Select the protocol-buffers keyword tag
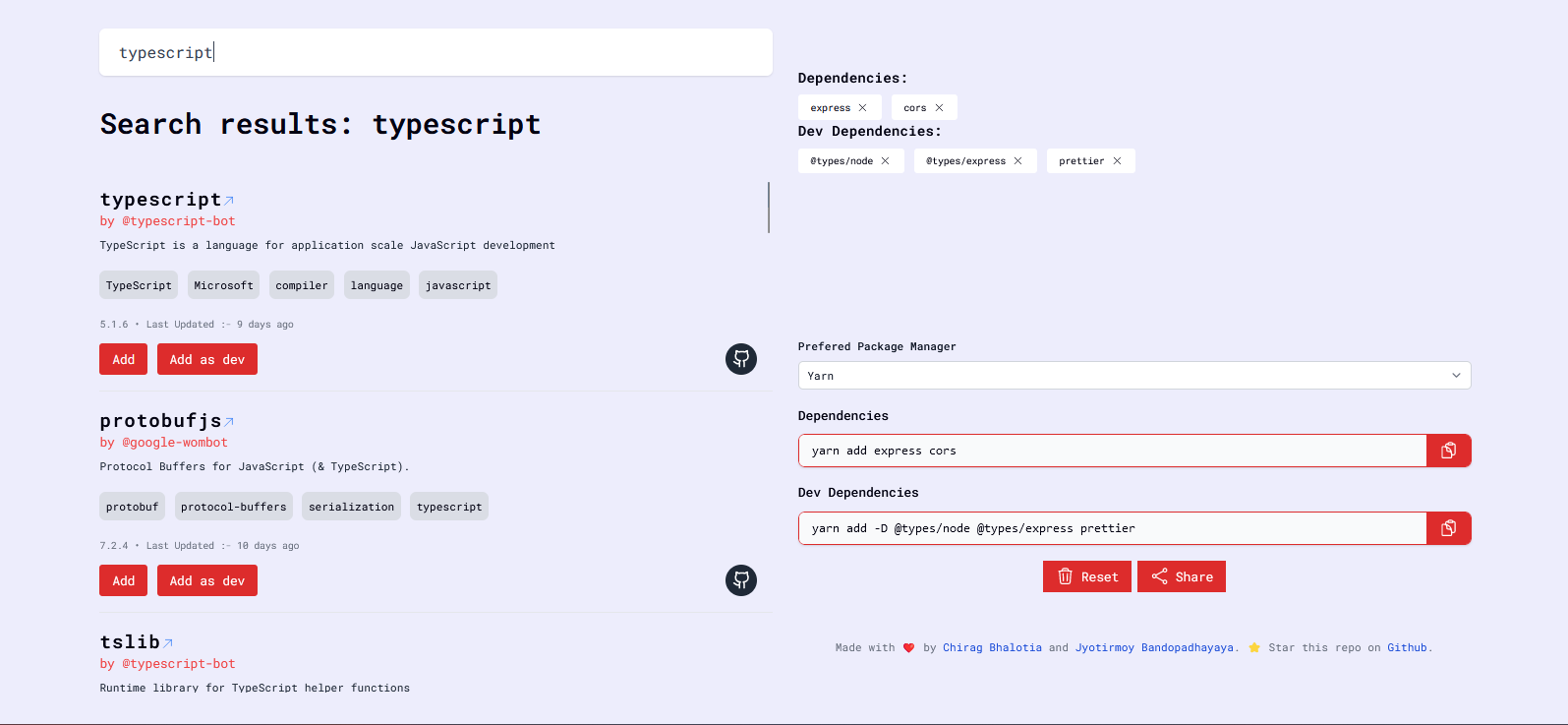The image size is (1568, 725). click(234, 507)
